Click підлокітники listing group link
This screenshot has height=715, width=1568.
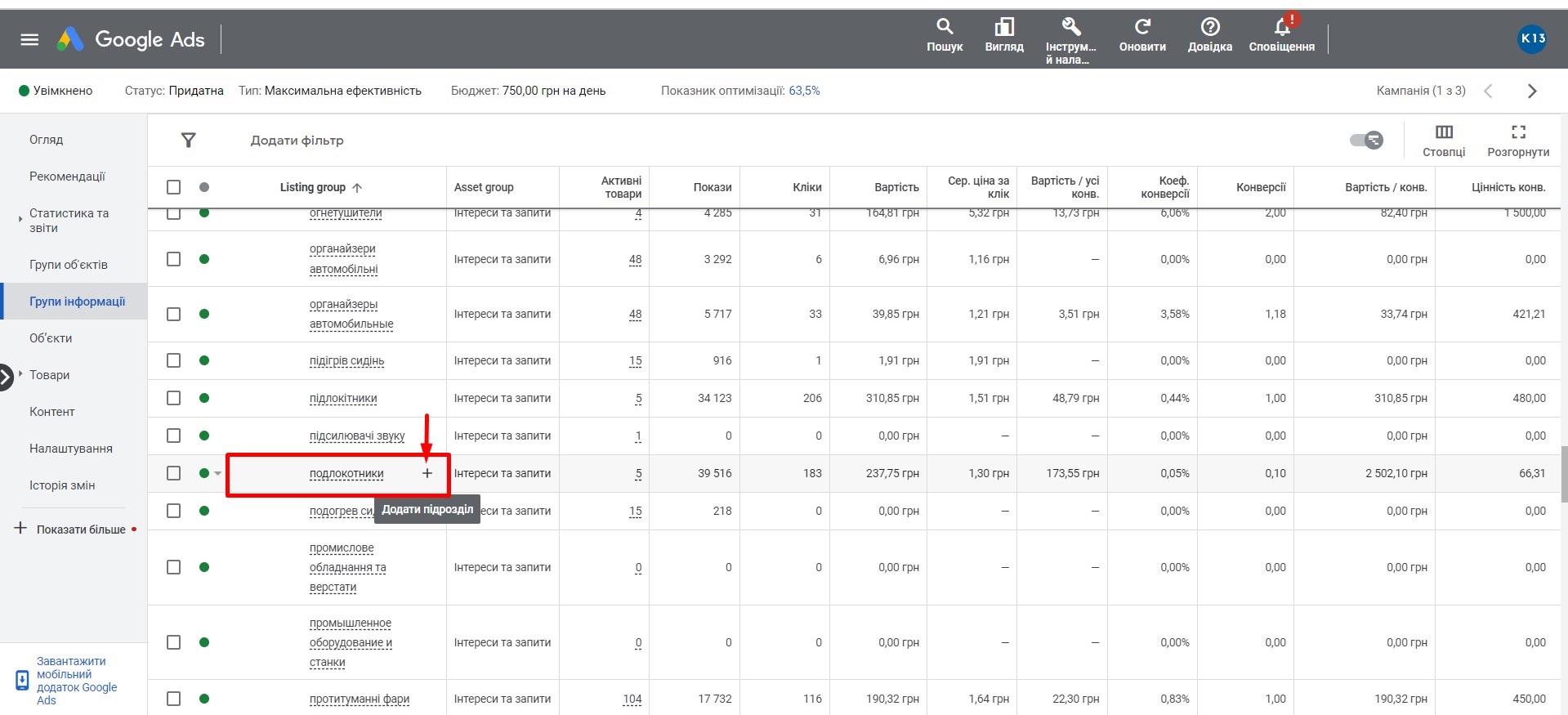click(x=343, y=398)
